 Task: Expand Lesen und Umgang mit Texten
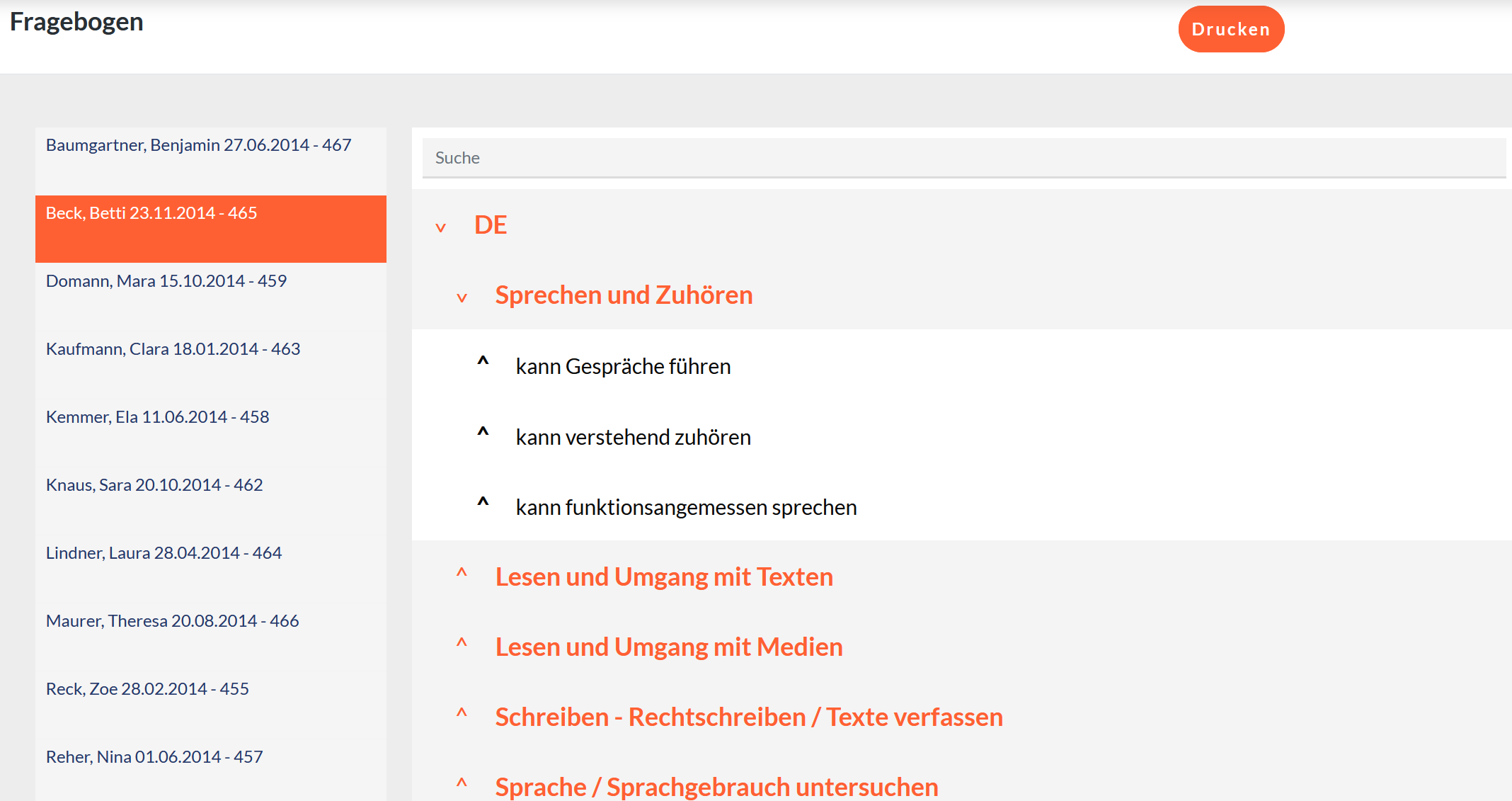click(x=462, y=573)
